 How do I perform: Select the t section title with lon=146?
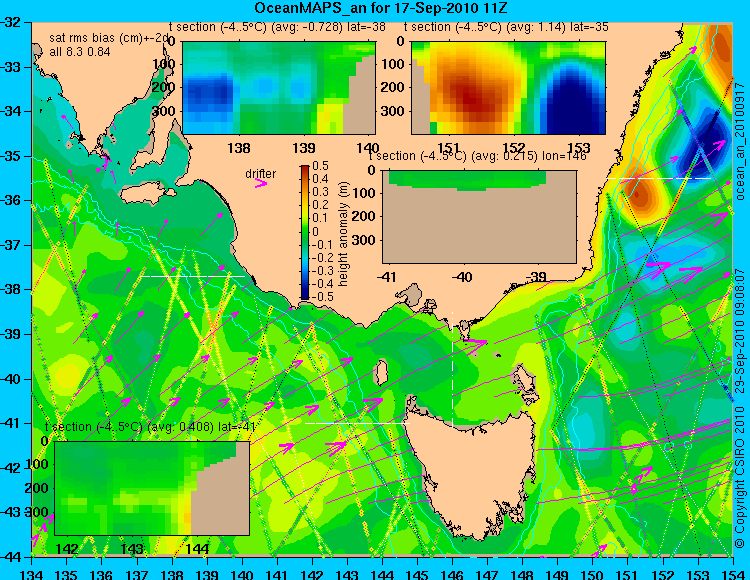[479, 156]
